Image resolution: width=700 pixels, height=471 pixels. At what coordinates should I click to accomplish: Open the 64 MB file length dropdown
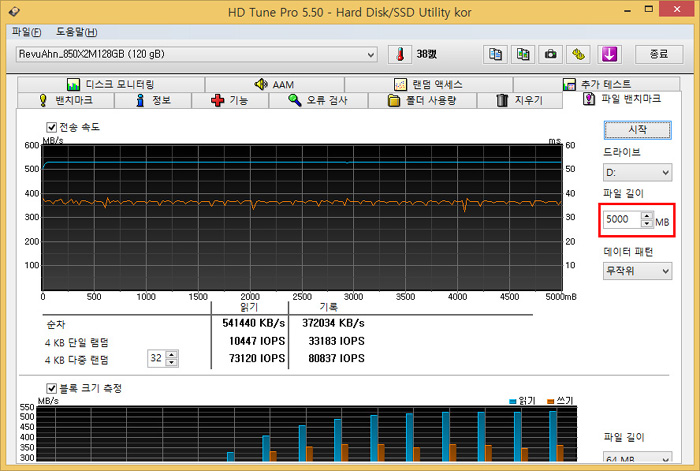click(x=637, y=458)
